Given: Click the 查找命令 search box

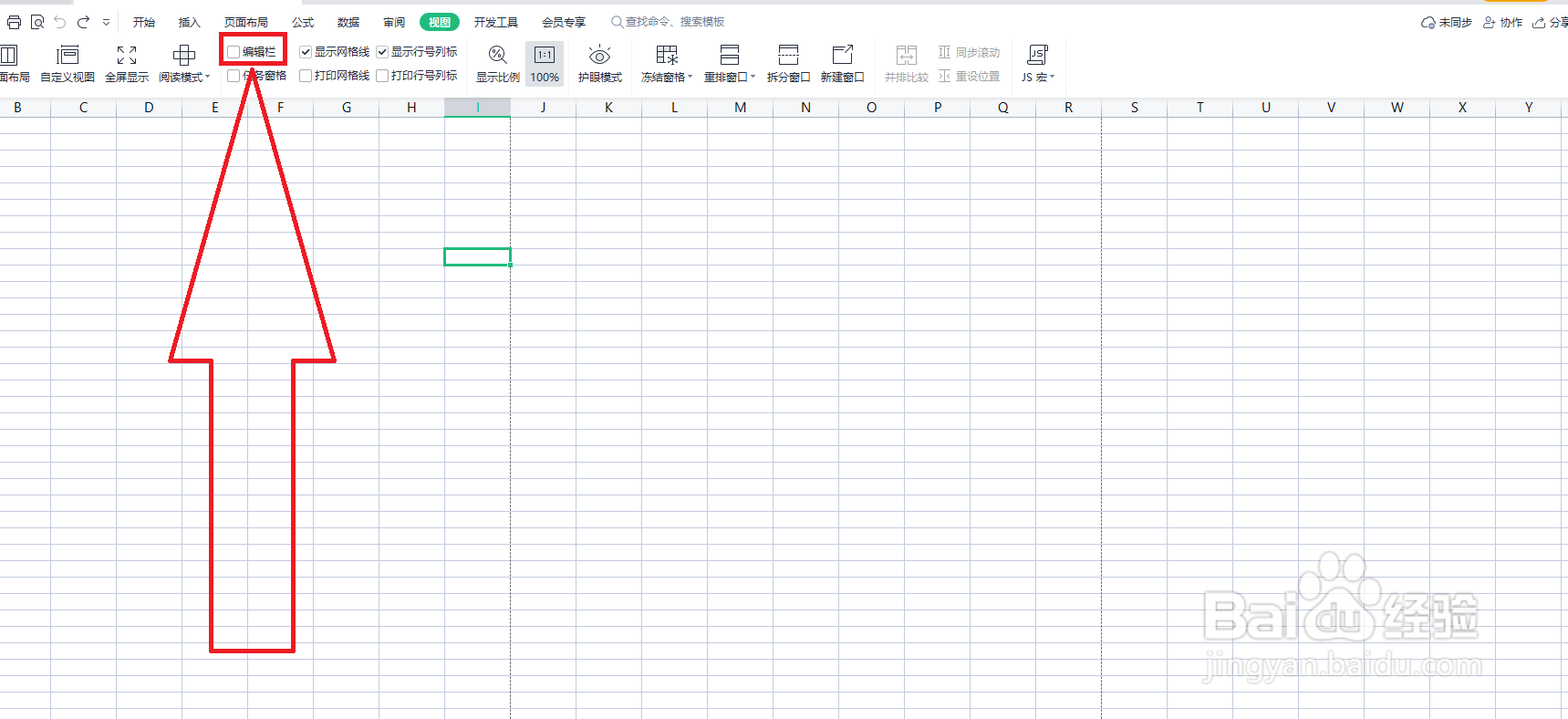Looking at the screenshot, I should point(668,22).
